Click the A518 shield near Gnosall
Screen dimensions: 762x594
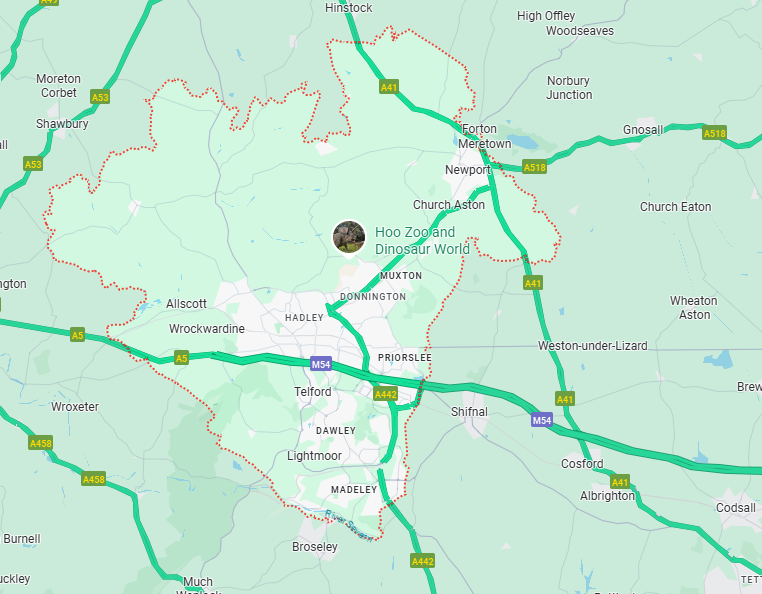click(714, 133)
